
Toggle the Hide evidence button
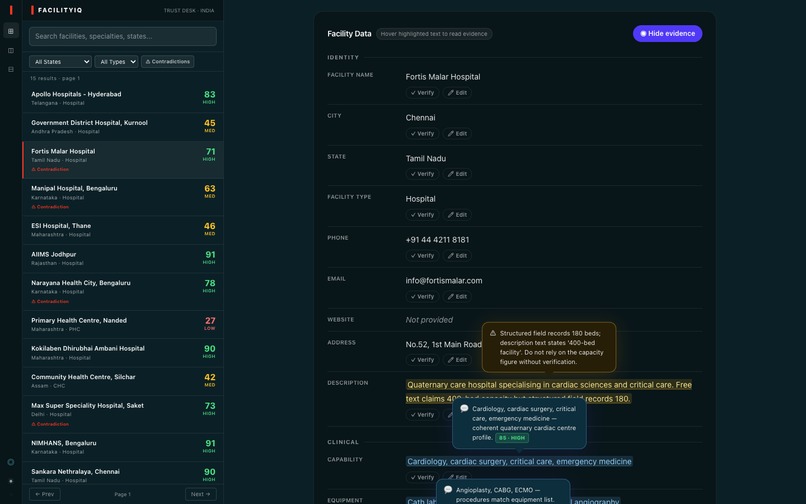tap(667, 33)
